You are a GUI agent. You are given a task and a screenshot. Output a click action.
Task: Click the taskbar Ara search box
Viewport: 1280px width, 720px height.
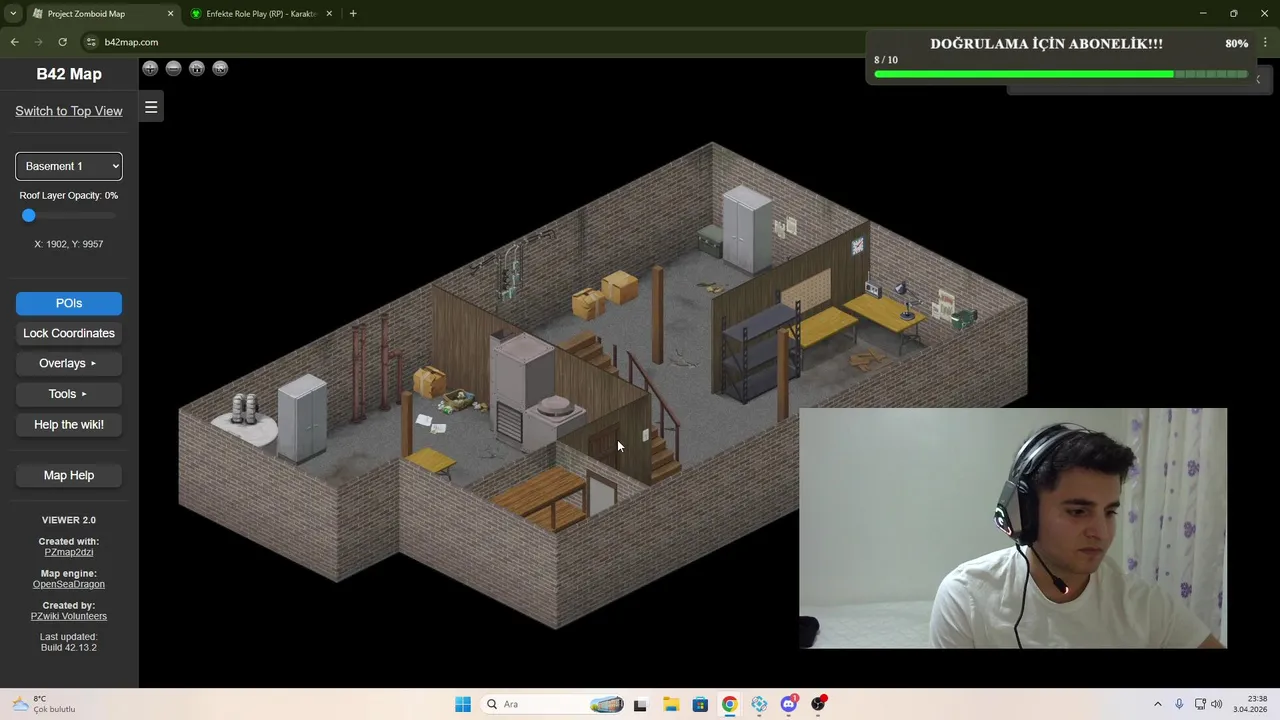(x=553, y=704)
